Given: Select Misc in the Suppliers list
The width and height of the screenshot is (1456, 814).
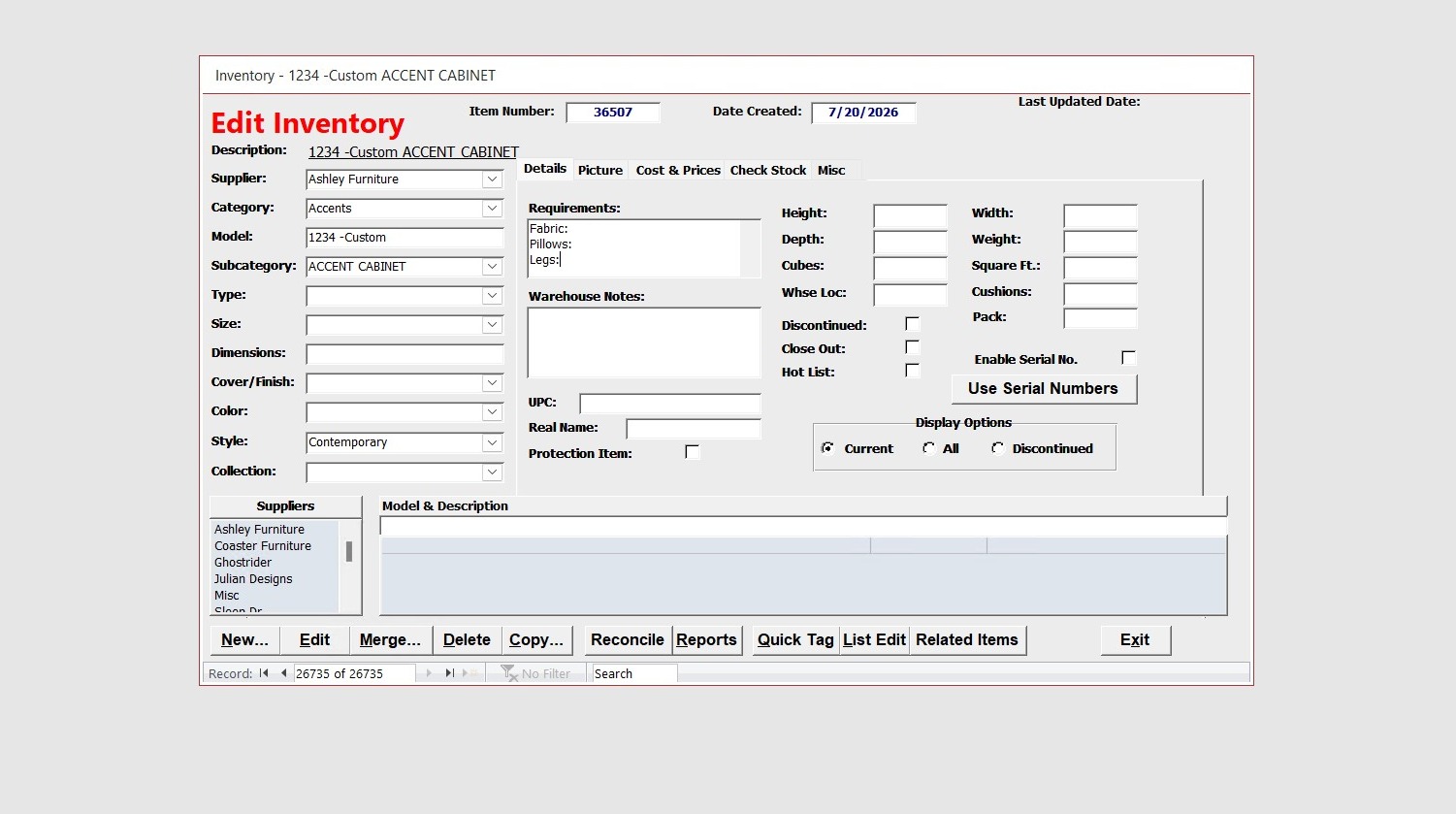Looking at the screenshot, I should pos(226,596).
